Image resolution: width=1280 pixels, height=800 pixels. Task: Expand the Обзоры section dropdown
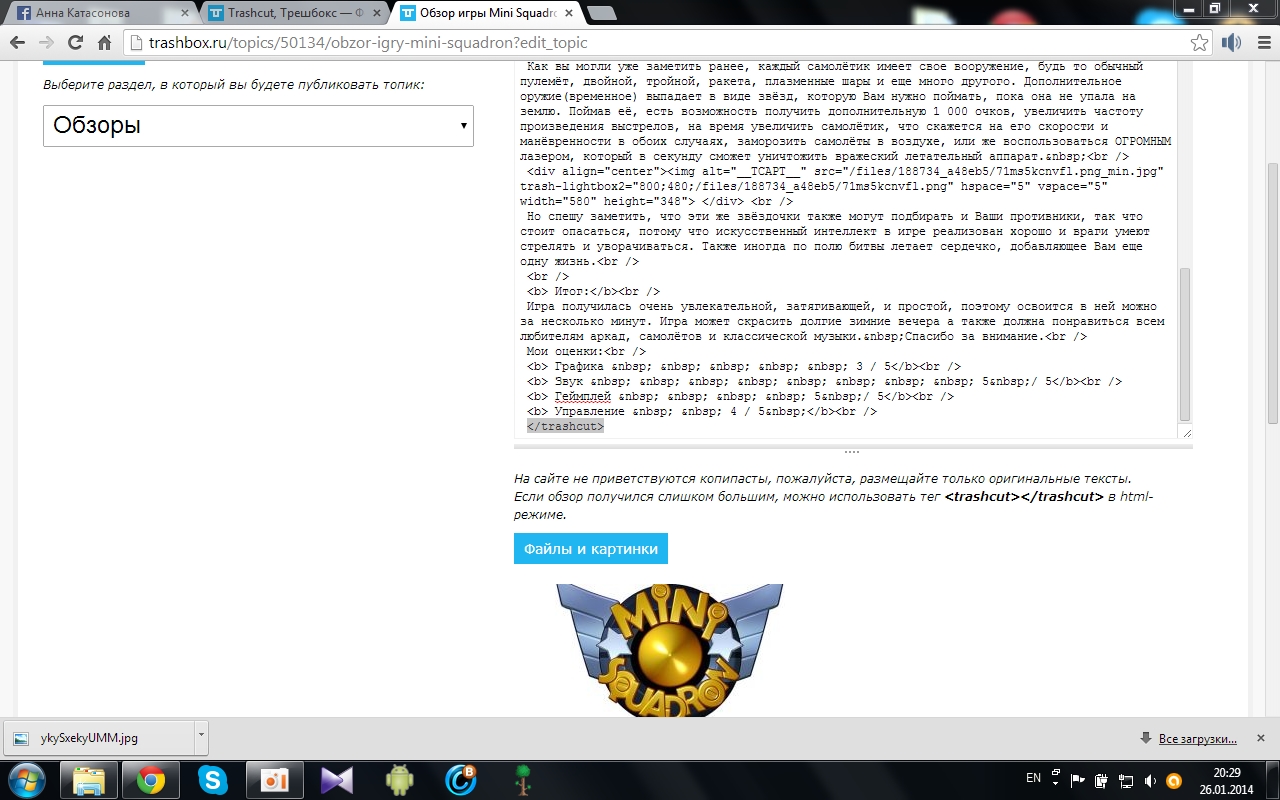pyautogui.click(x=258, y=126)
